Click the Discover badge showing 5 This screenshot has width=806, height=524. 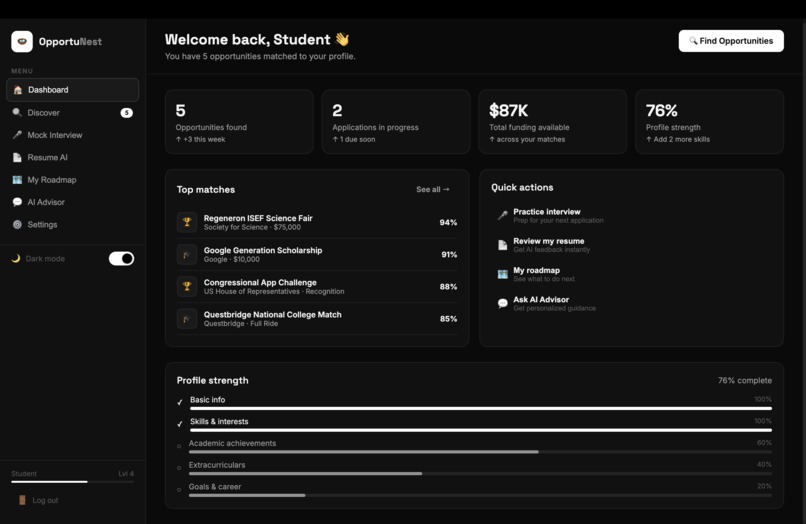click(126, 113)
